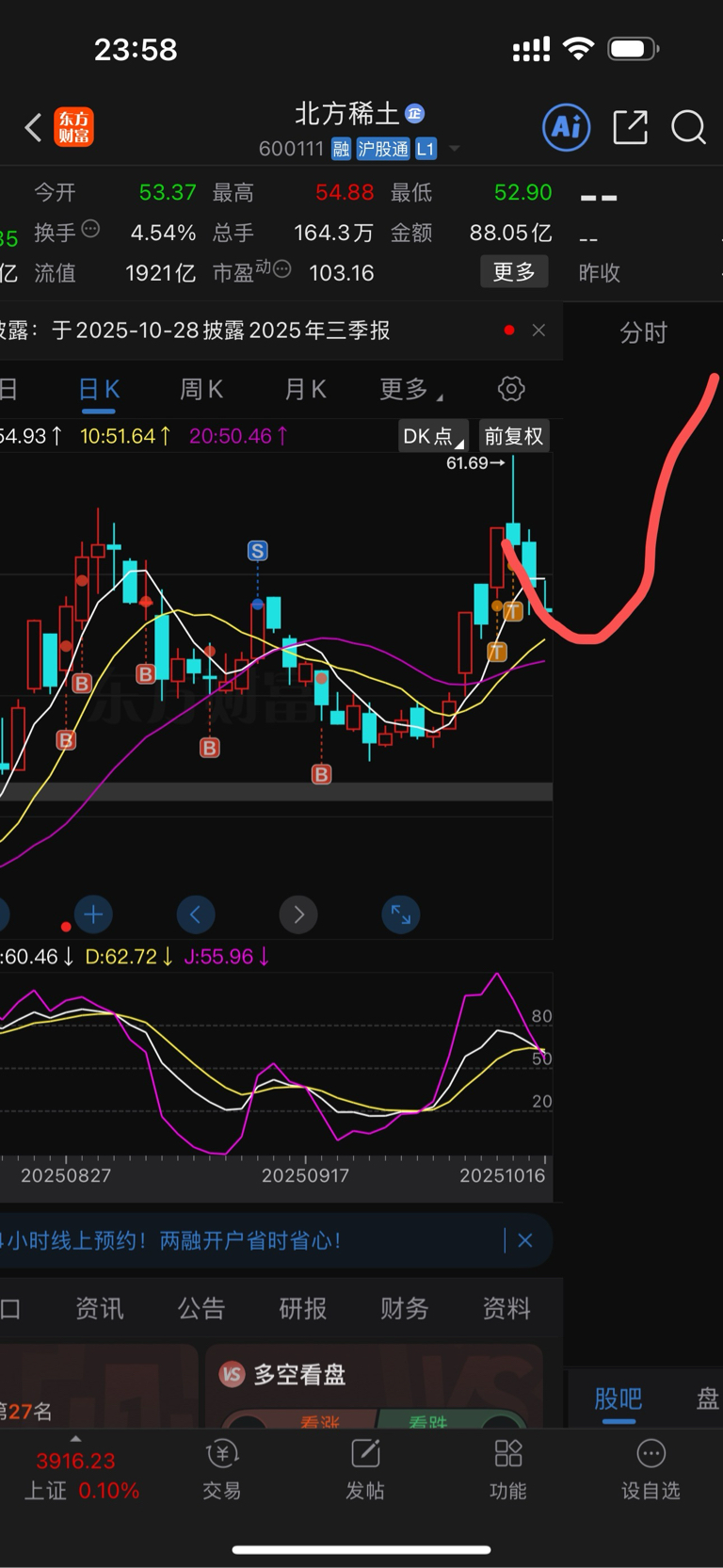This screenshot has width=723, height=1568.
Task: Tap the 更多 button in quote panel
Action: coord(514,271)
